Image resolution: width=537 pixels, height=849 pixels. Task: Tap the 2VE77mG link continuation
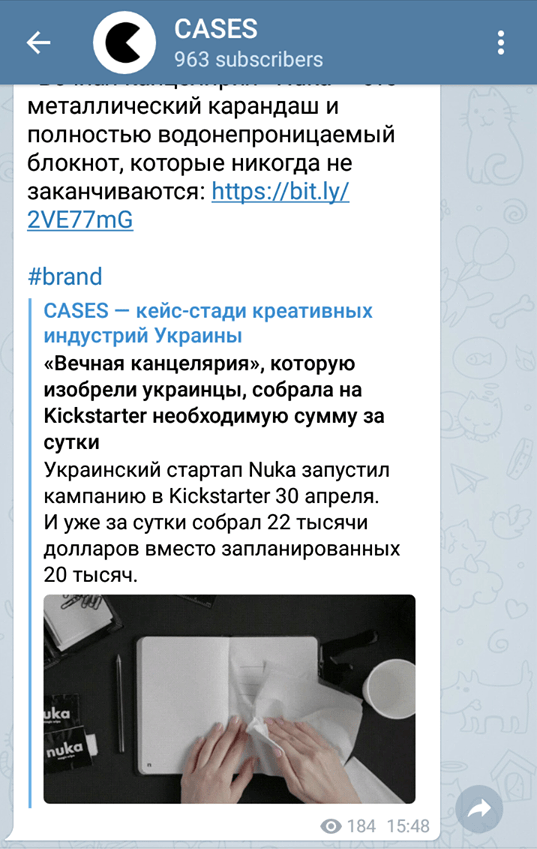point(80,219)
